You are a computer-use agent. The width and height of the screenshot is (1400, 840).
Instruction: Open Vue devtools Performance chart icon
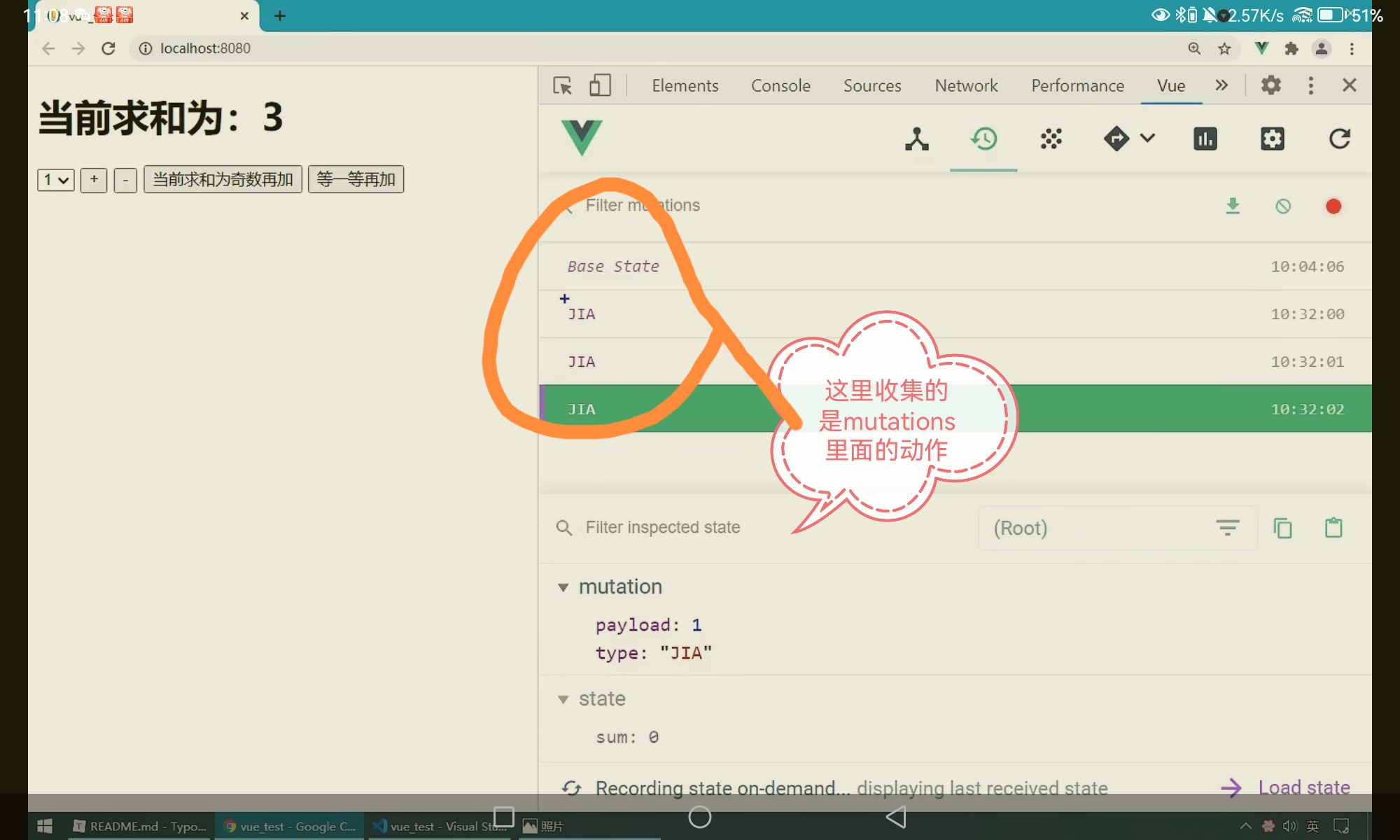[x=1205, y=139]
